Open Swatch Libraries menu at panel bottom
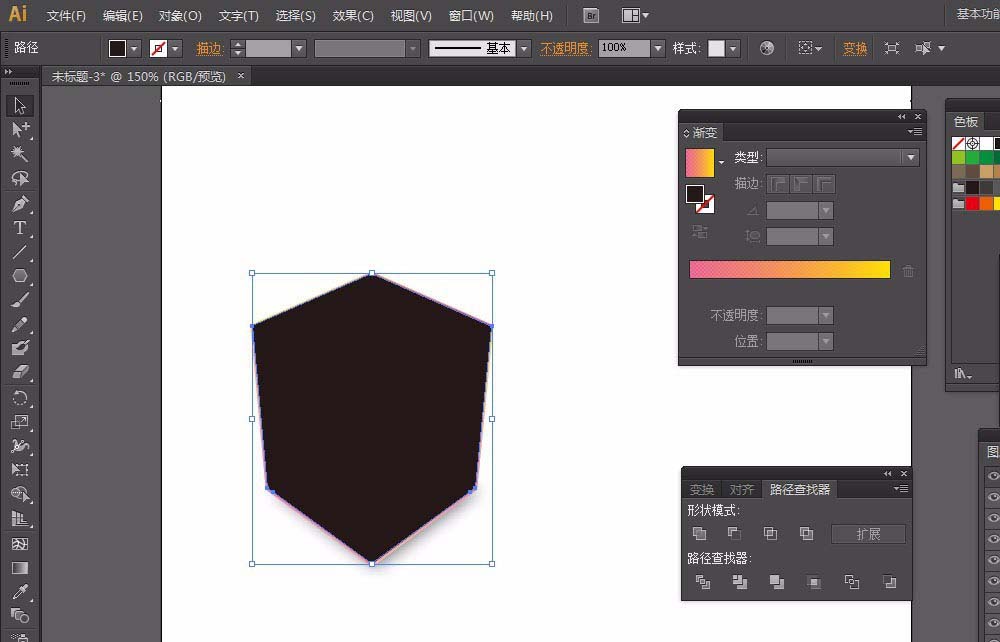This screenshot has width=1000, height=642. click(962, 374)
